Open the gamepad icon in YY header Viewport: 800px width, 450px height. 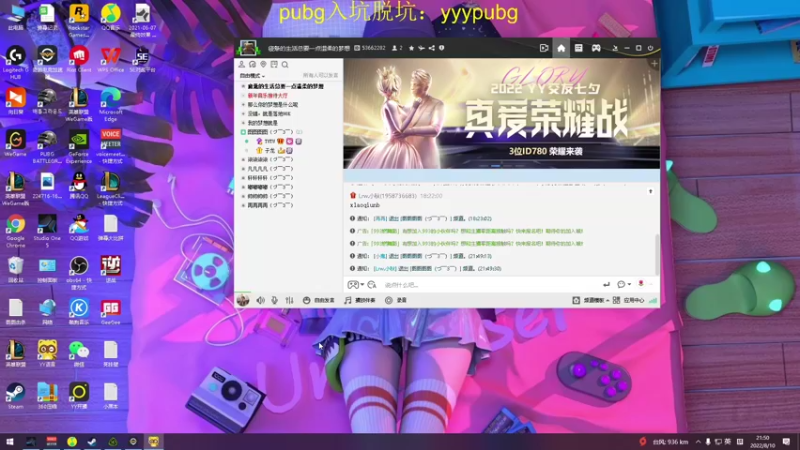596,48
